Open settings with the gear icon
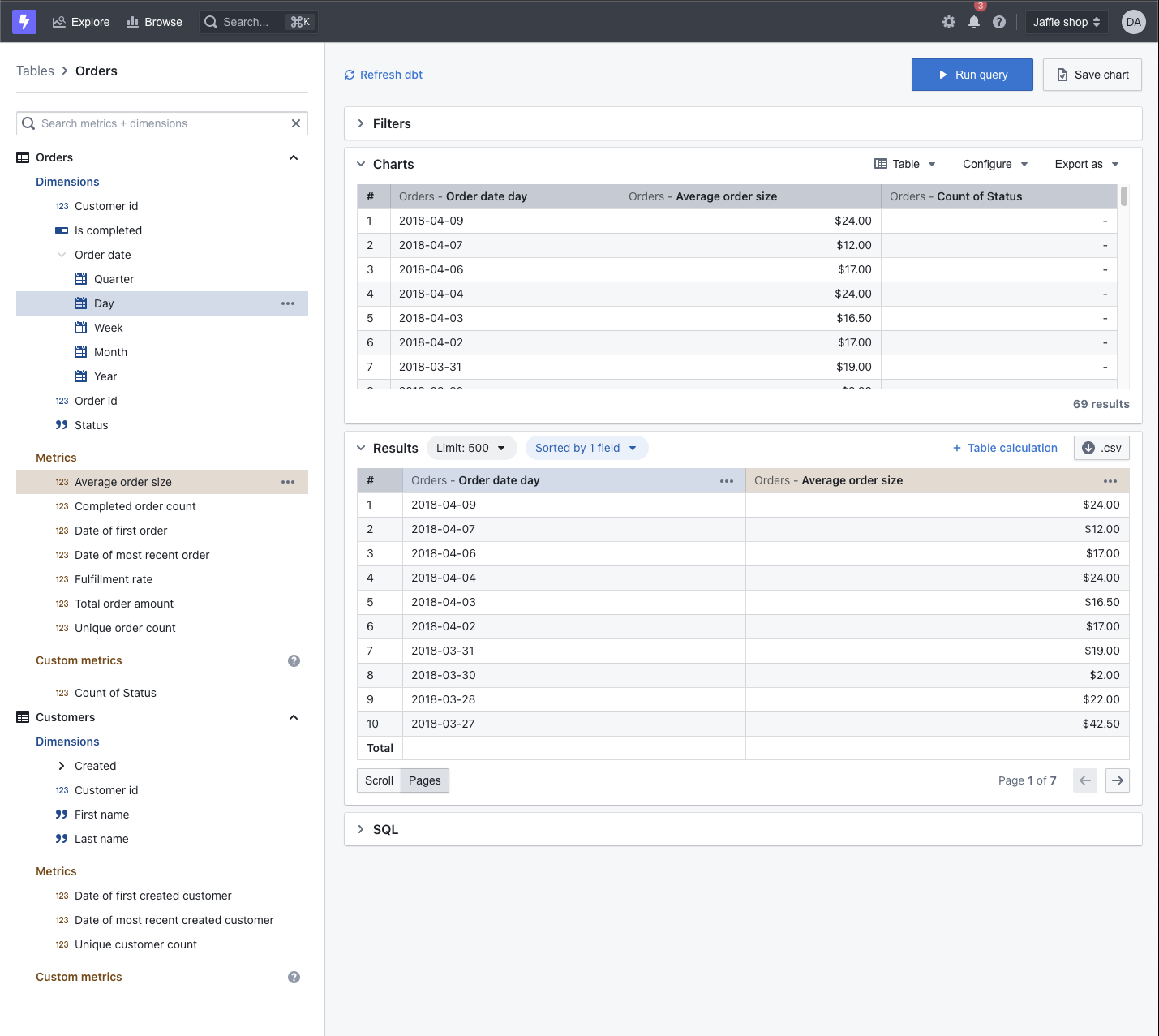Image resolution: width=1159 pixels, height=1036 pixels. pos(948,22)
